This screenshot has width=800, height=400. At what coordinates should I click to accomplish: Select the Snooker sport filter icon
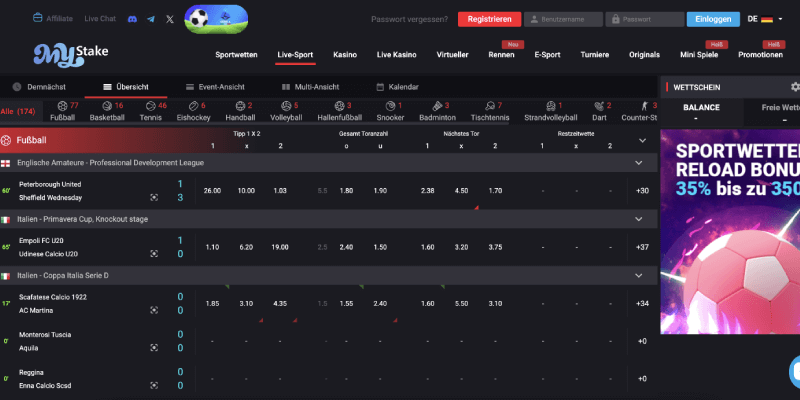pos(390,106)
